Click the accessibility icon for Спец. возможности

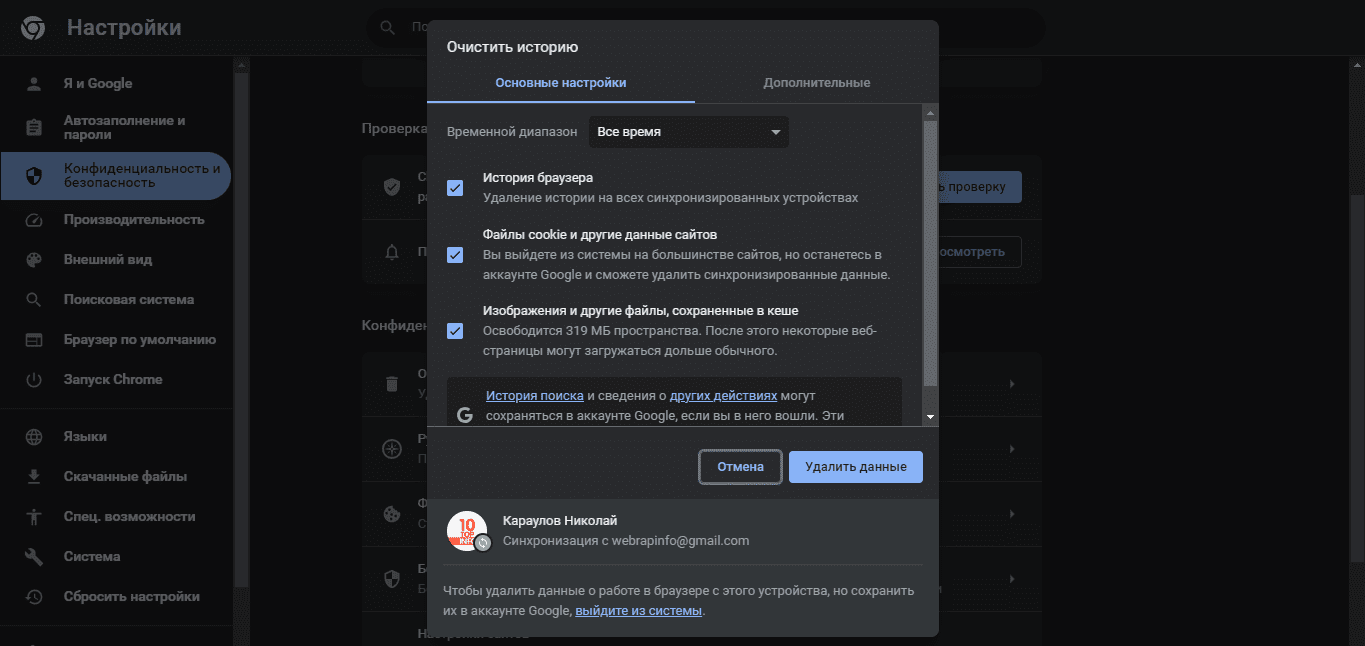[x=34, y=517]
